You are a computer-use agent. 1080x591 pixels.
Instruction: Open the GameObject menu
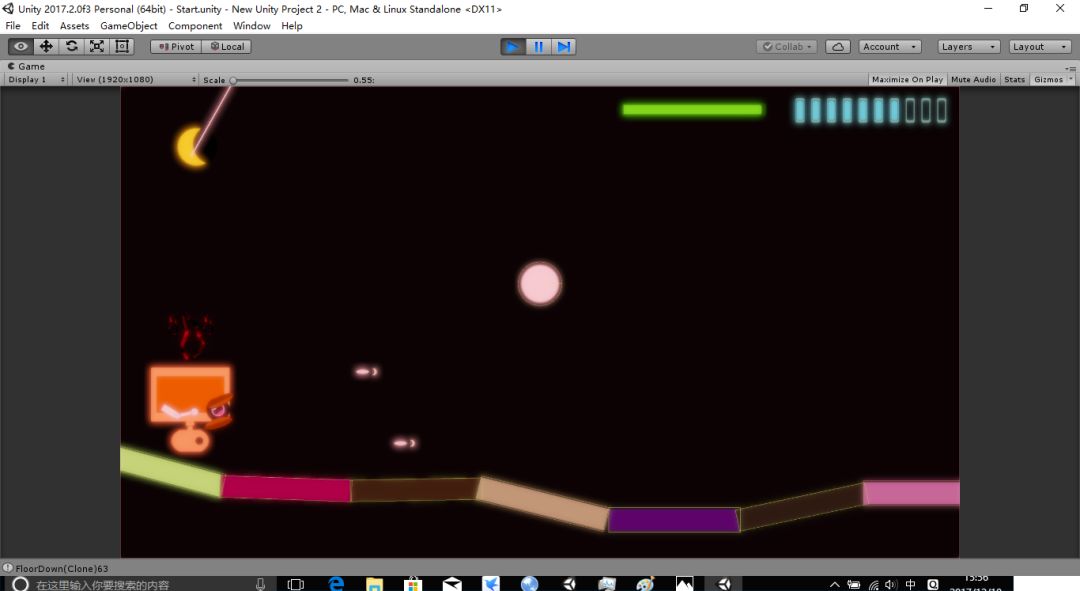pos(129,25)
